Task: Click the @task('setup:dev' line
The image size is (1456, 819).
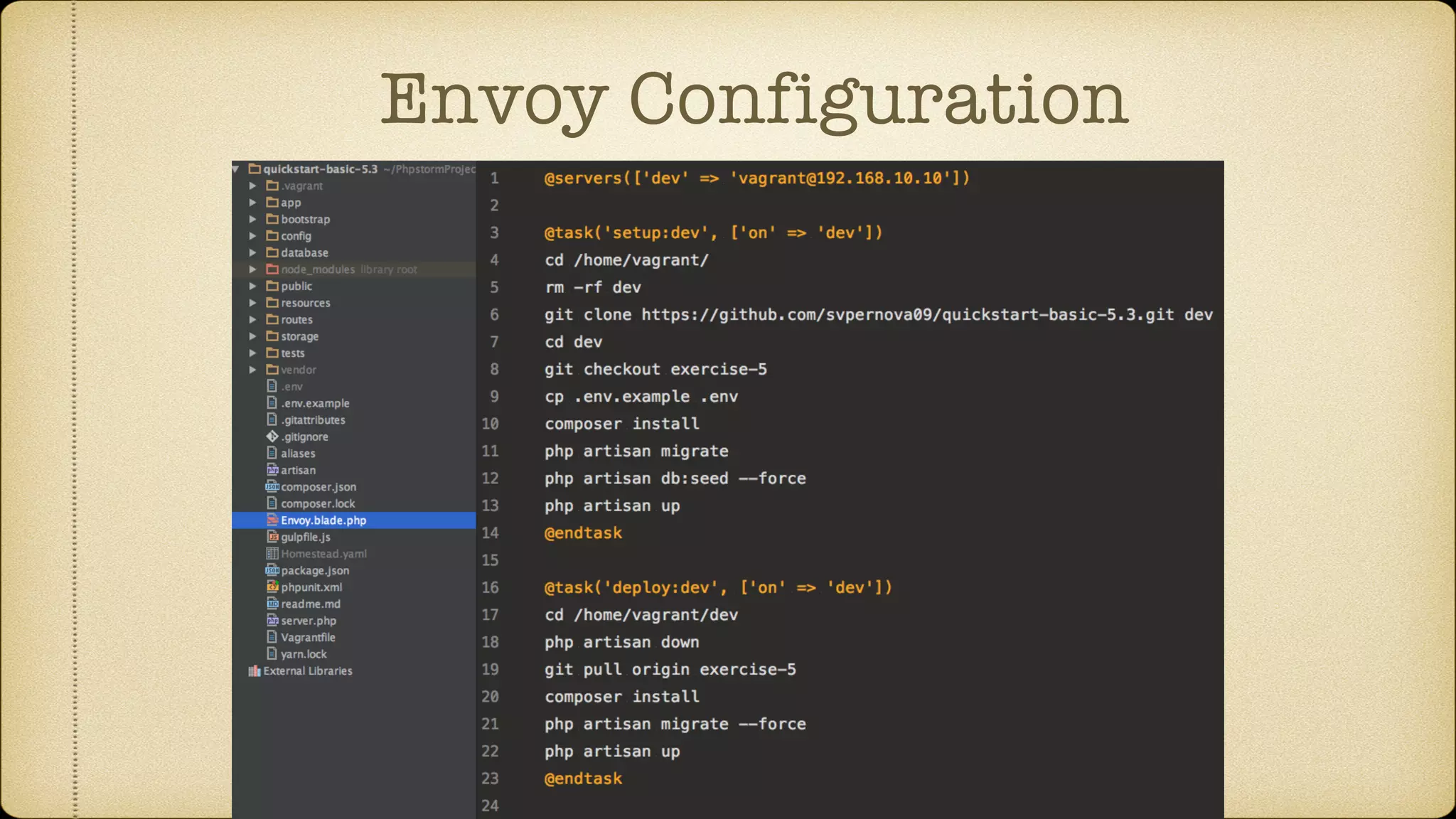Action: point(713,232)
